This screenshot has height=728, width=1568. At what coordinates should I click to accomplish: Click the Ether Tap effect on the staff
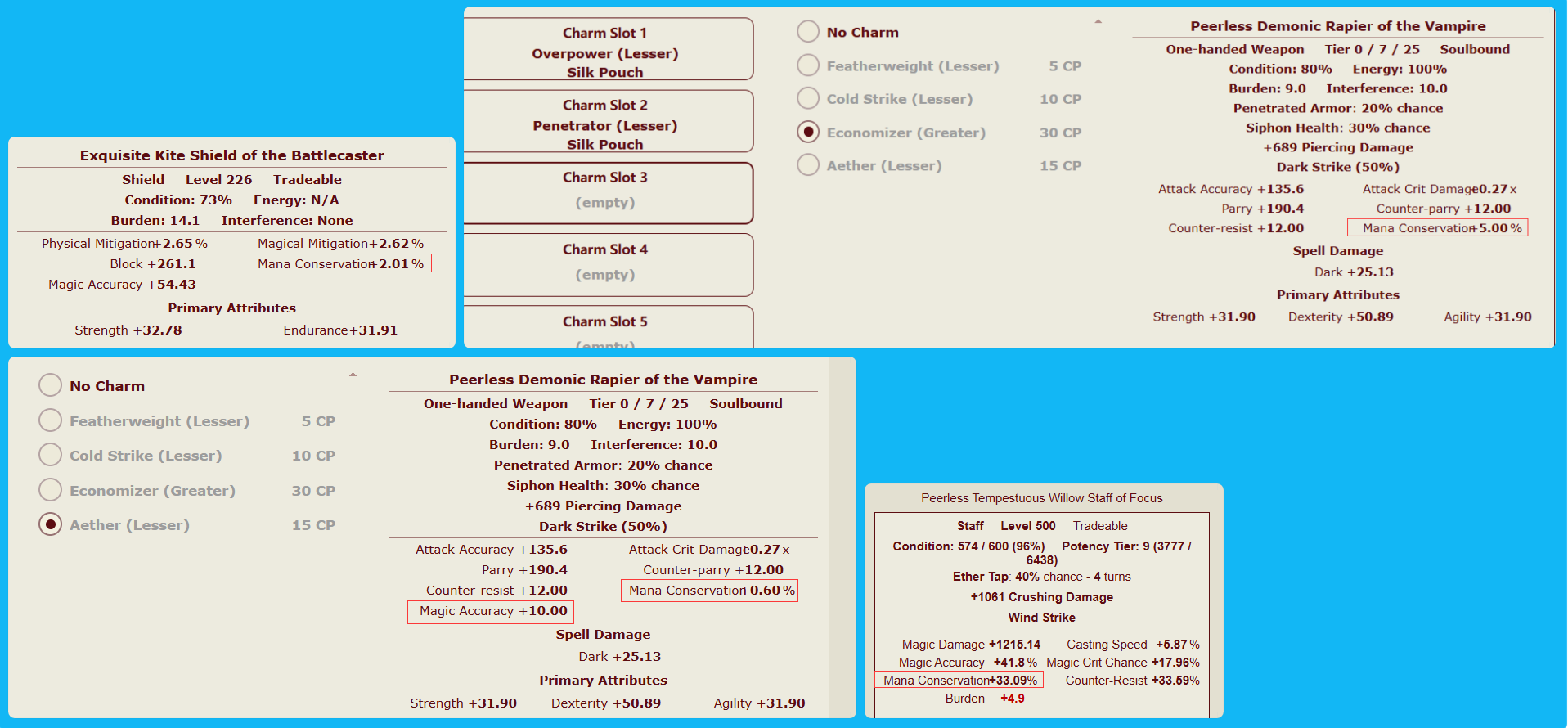[980, 577]
